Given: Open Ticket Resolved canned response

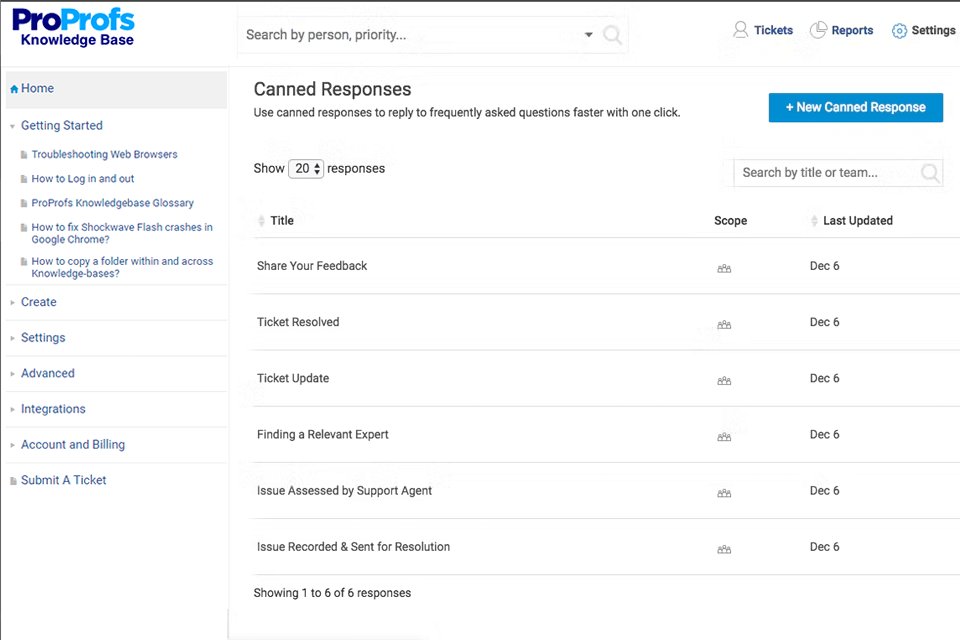Looking at the screenshot, I should coord(298,322).
